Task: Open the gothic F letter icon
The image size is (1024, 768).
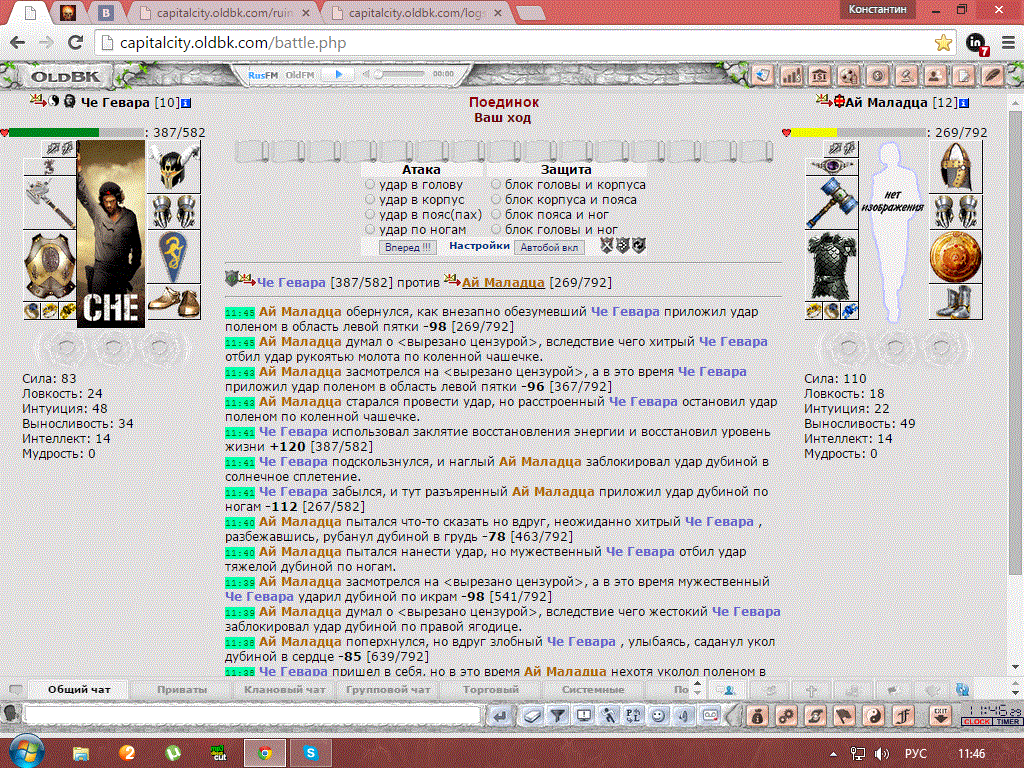Action: 903,716
